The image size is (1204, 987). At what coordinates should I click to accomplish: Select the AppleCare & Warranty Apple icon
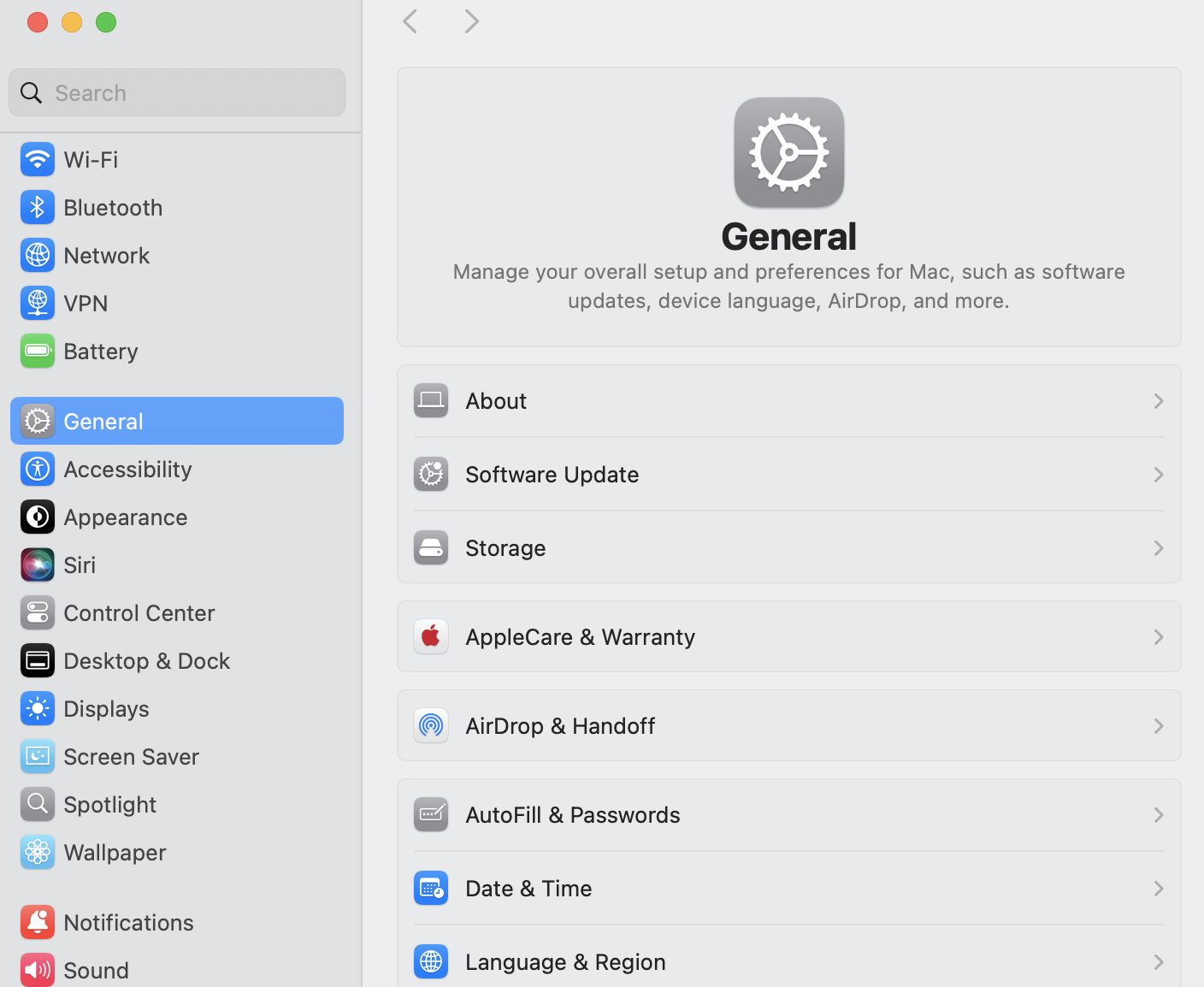(x=431, y=636)
